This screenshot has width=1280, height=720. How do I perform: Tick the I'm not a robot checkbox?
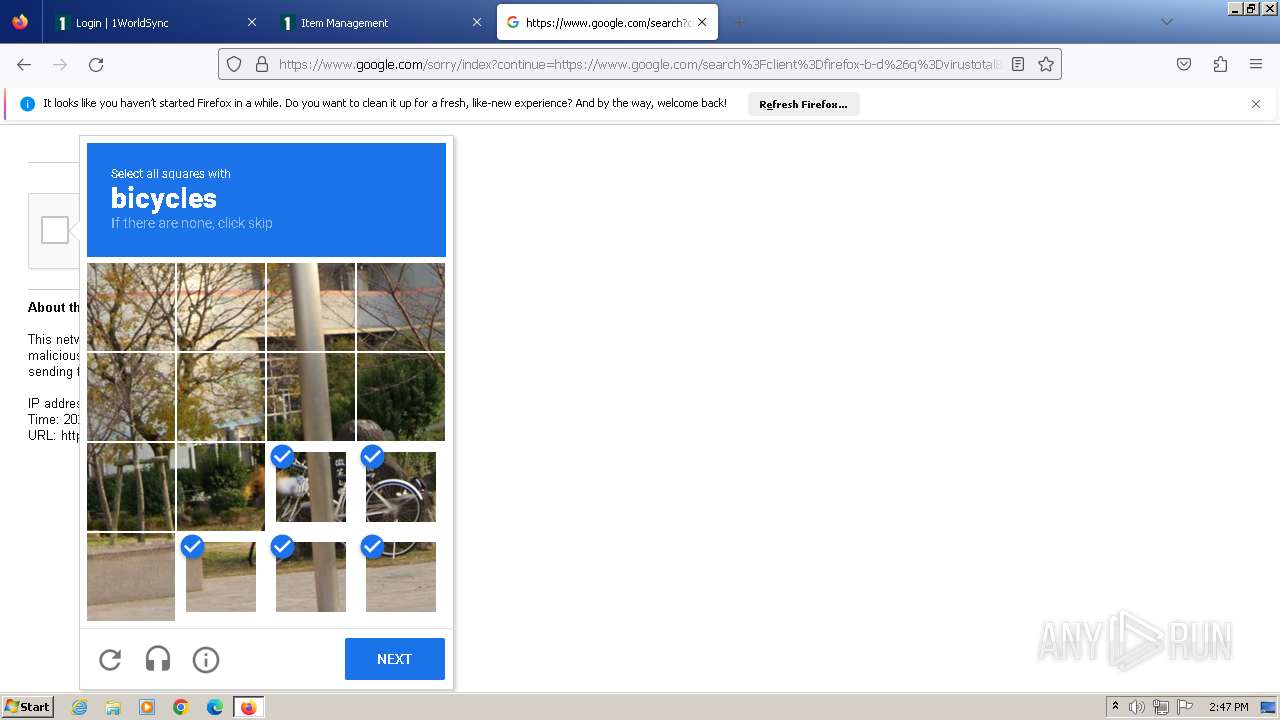click(x=55, y=230)
